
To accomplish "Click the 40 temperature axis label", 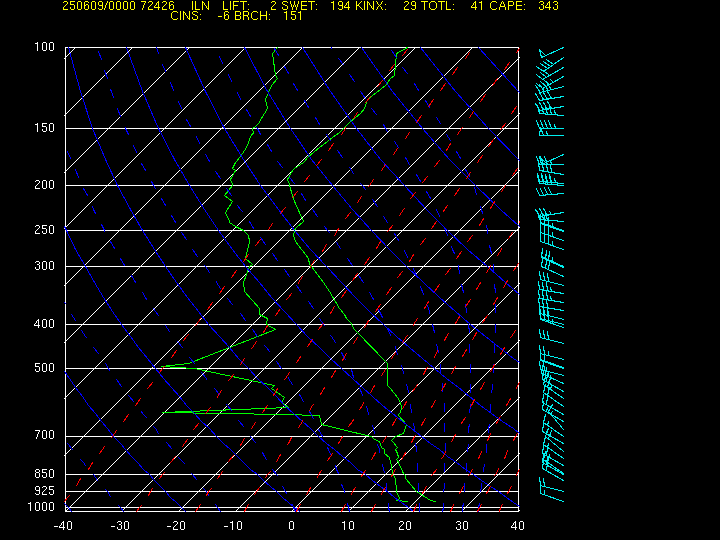I will coord(518,526).
